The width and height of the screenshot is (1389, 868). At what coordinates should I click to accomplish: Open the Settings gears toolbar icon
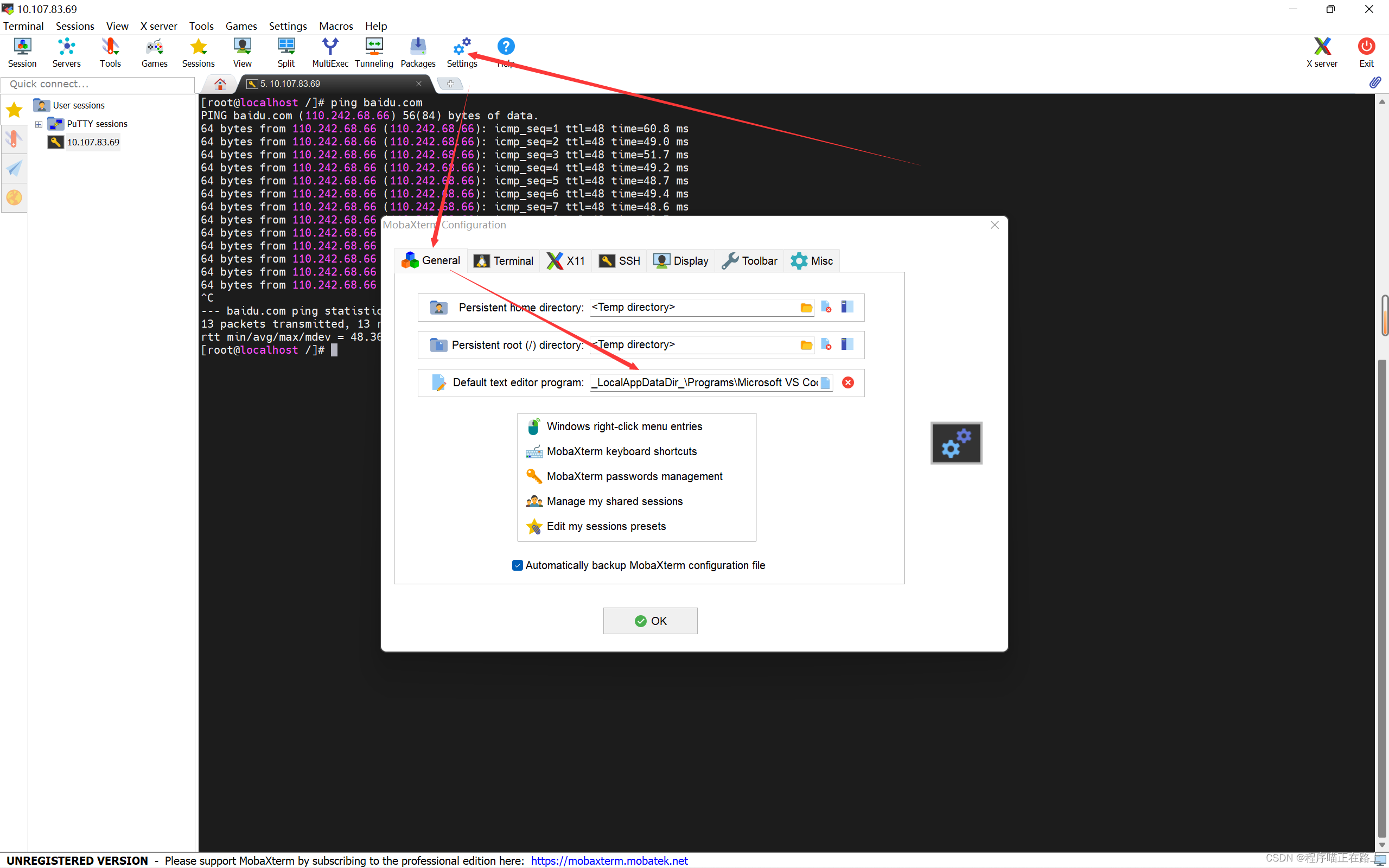pyautogui.click(x=462, y=52)
